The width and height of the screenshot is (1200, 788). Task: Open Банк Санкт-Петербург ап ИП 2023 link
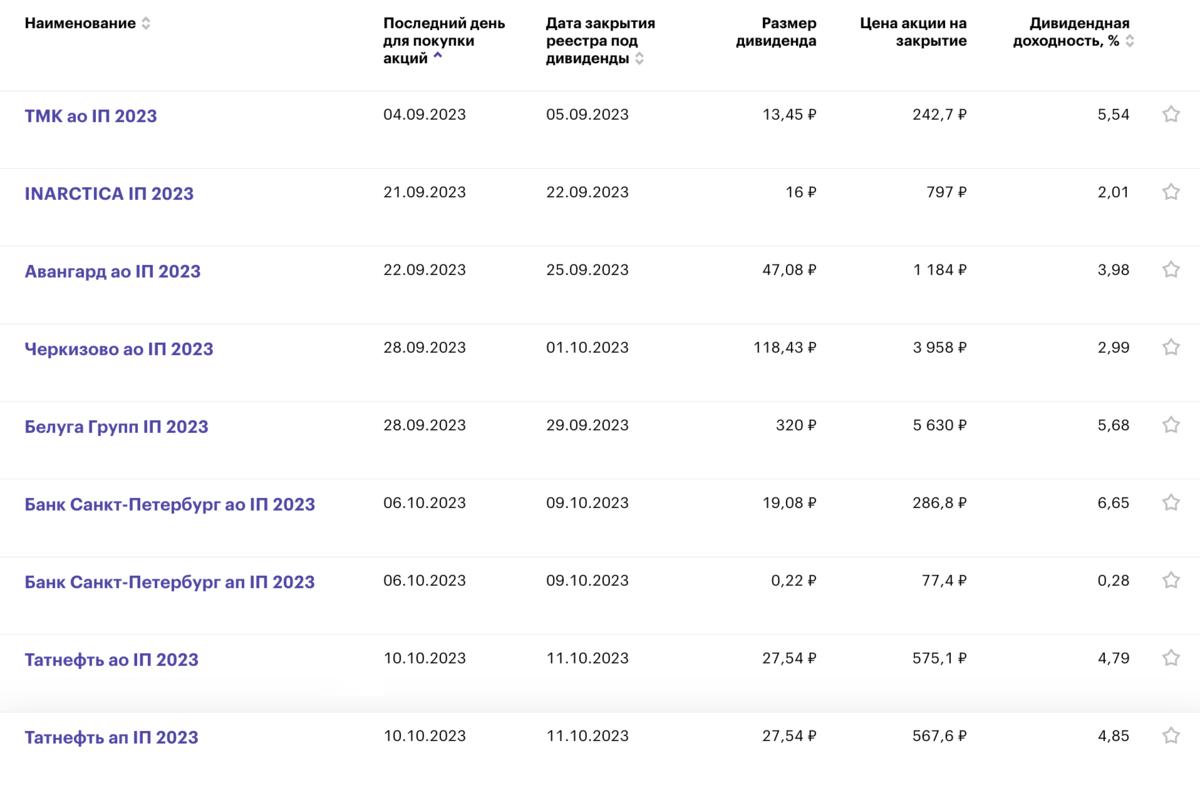coord(170,582)
